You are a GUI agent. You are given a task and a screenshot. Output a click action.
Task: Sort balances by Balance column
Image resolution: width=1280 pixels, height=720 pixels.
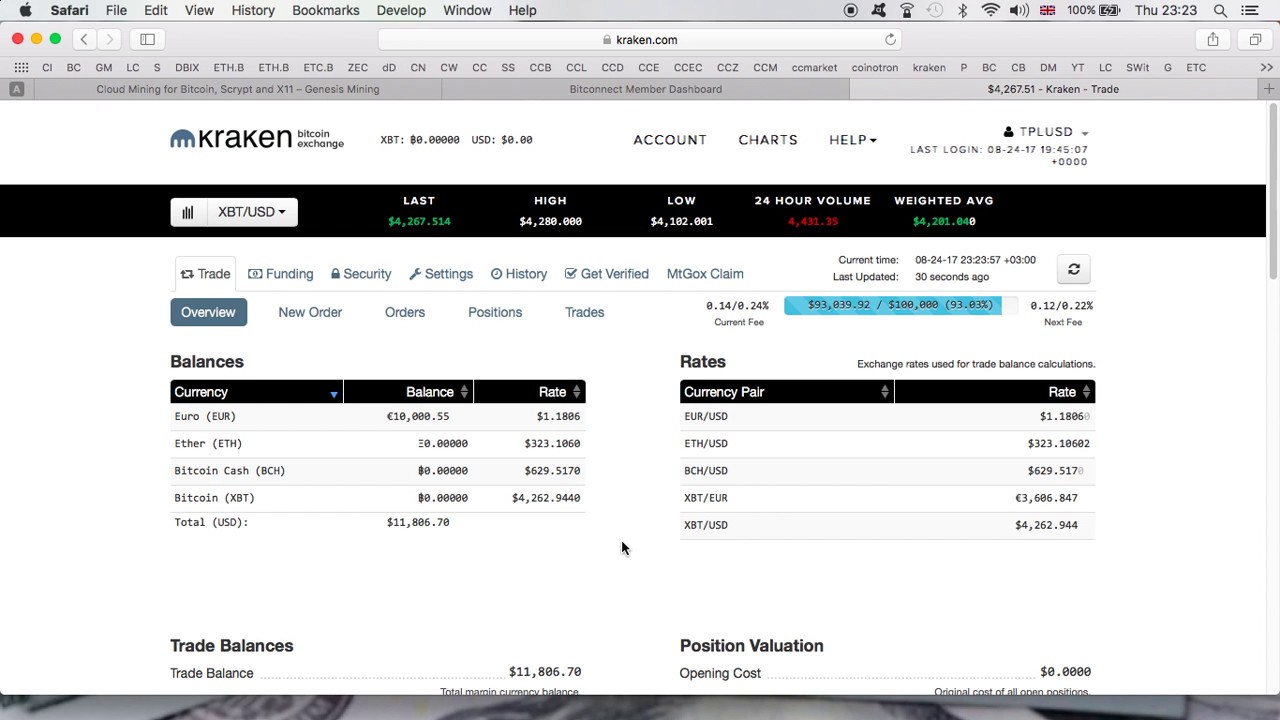[x=408, y=392]
